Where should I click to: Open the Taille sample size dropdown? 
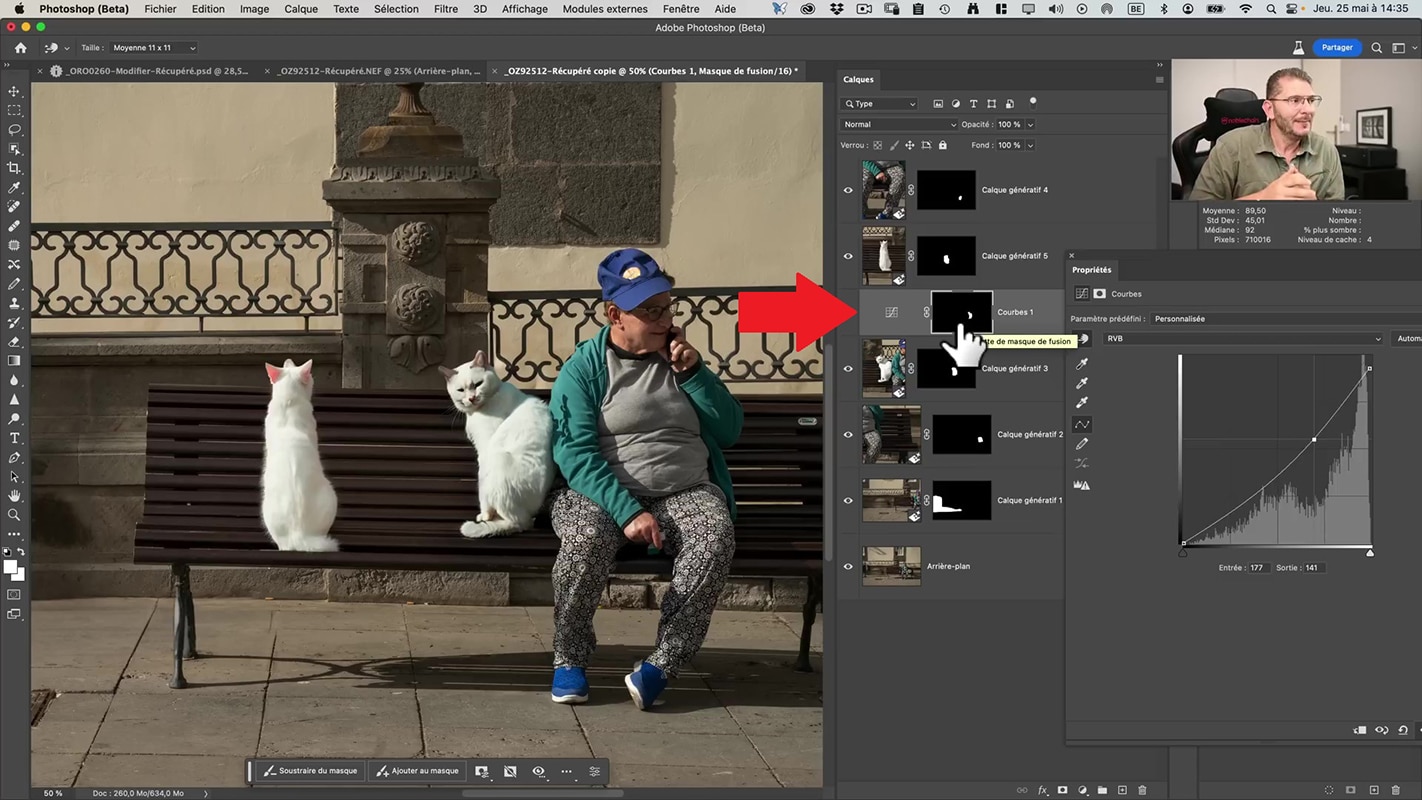153,48
